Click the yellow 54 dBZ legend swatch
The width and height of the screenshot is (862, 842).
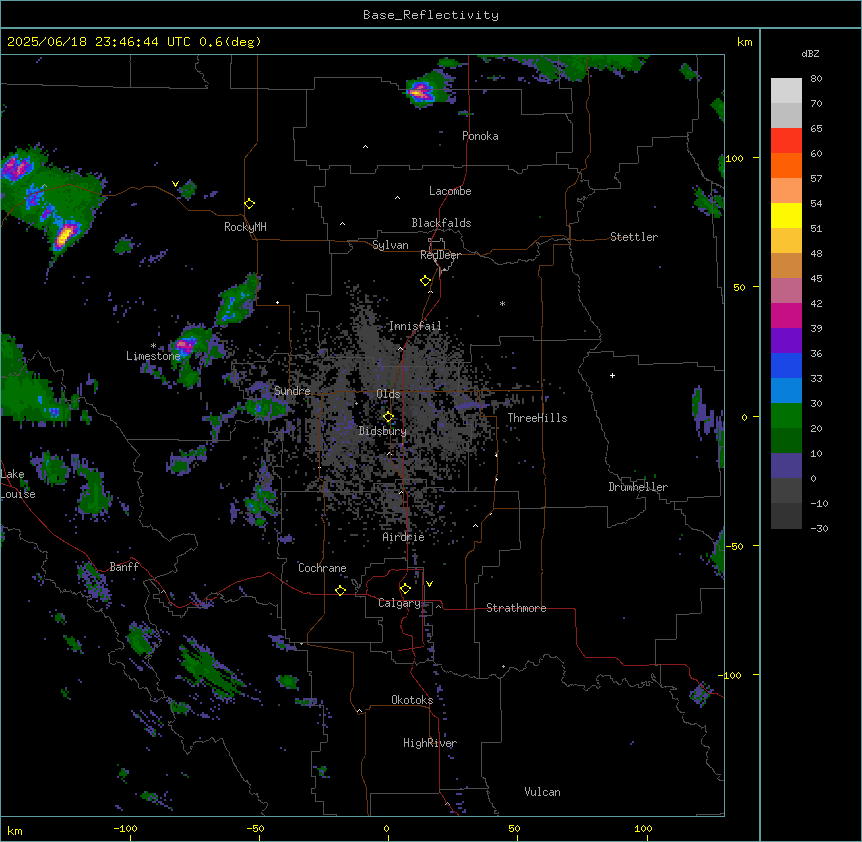786,215
